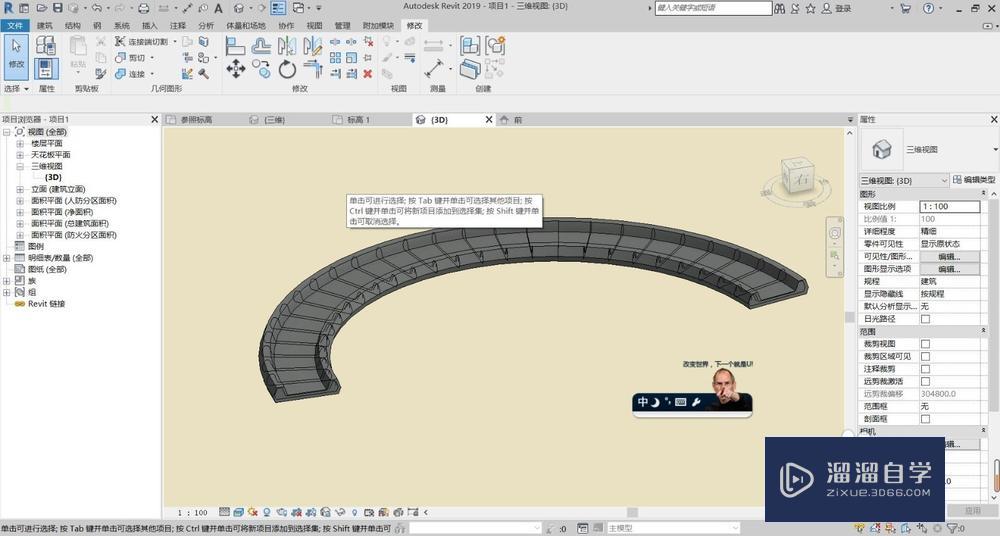Select the Rotate tool
Image resolution: width=1000 pixels, height=536 pixels.
(287, 69)
